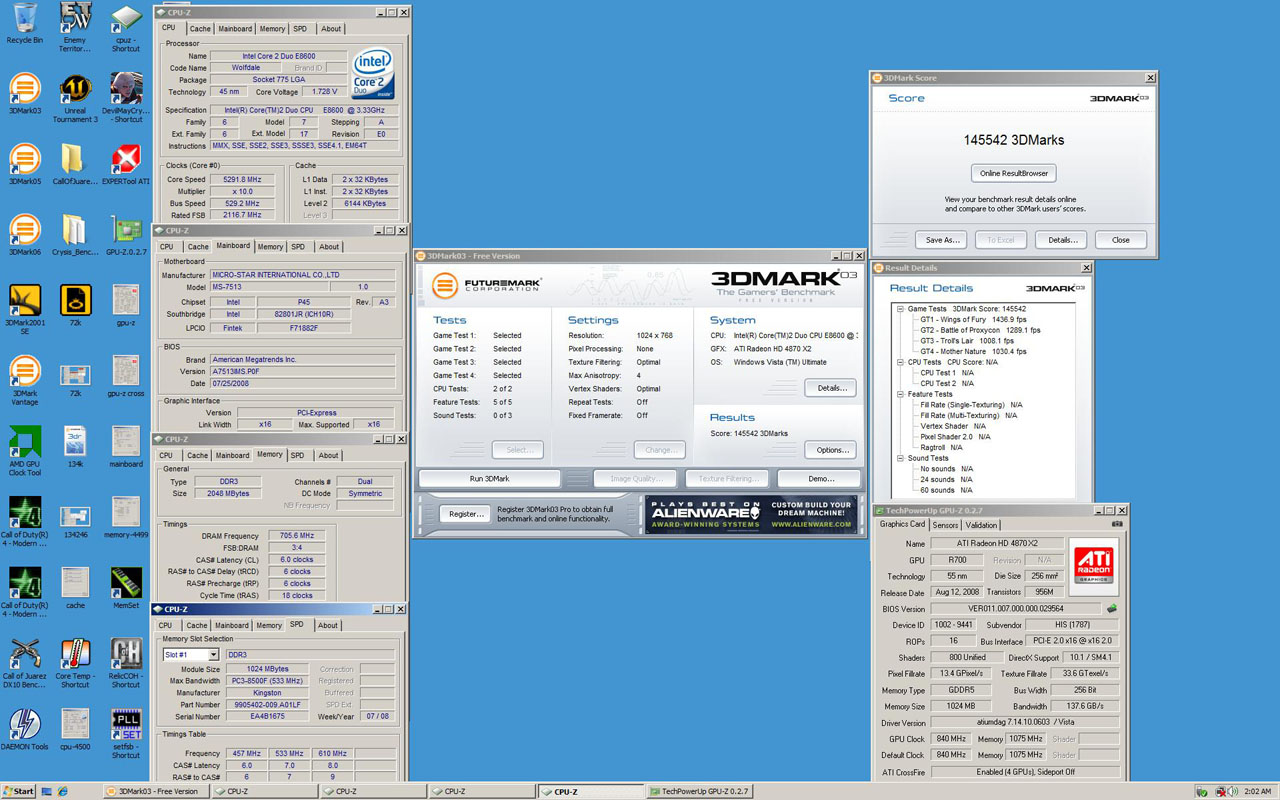This screenshot has width=1280, height=800.
Task: Open 3DMark05 desktop shortcut
Action: pos(24,165)
